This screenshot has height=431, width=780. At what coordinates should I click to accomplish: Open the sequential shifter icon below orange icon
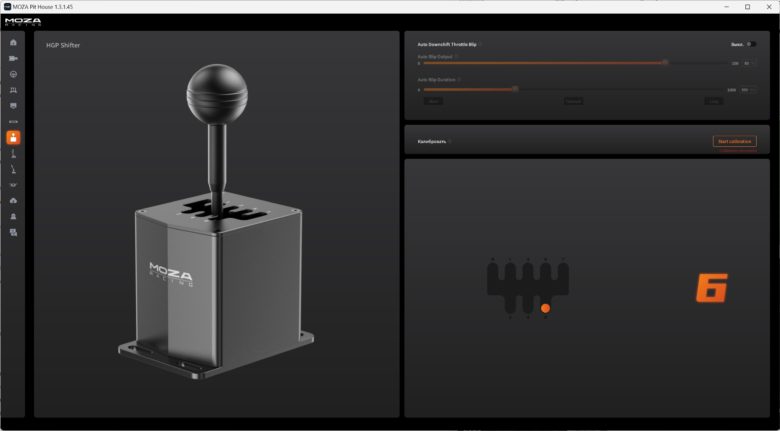pos(13,154)
